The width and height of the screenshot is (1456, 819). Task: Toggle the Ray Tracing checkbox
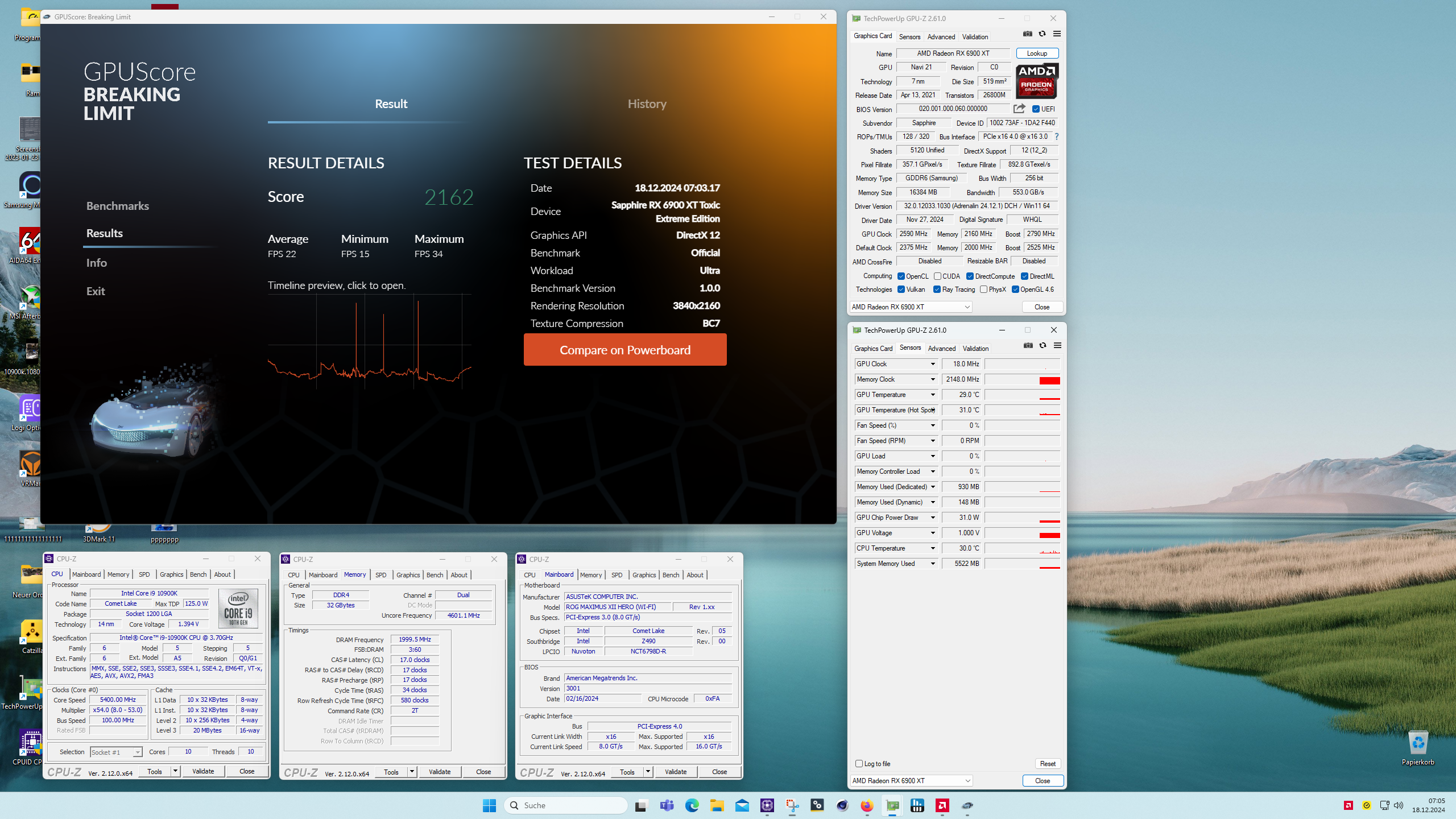pyautogui.click(x=937, y=289)
